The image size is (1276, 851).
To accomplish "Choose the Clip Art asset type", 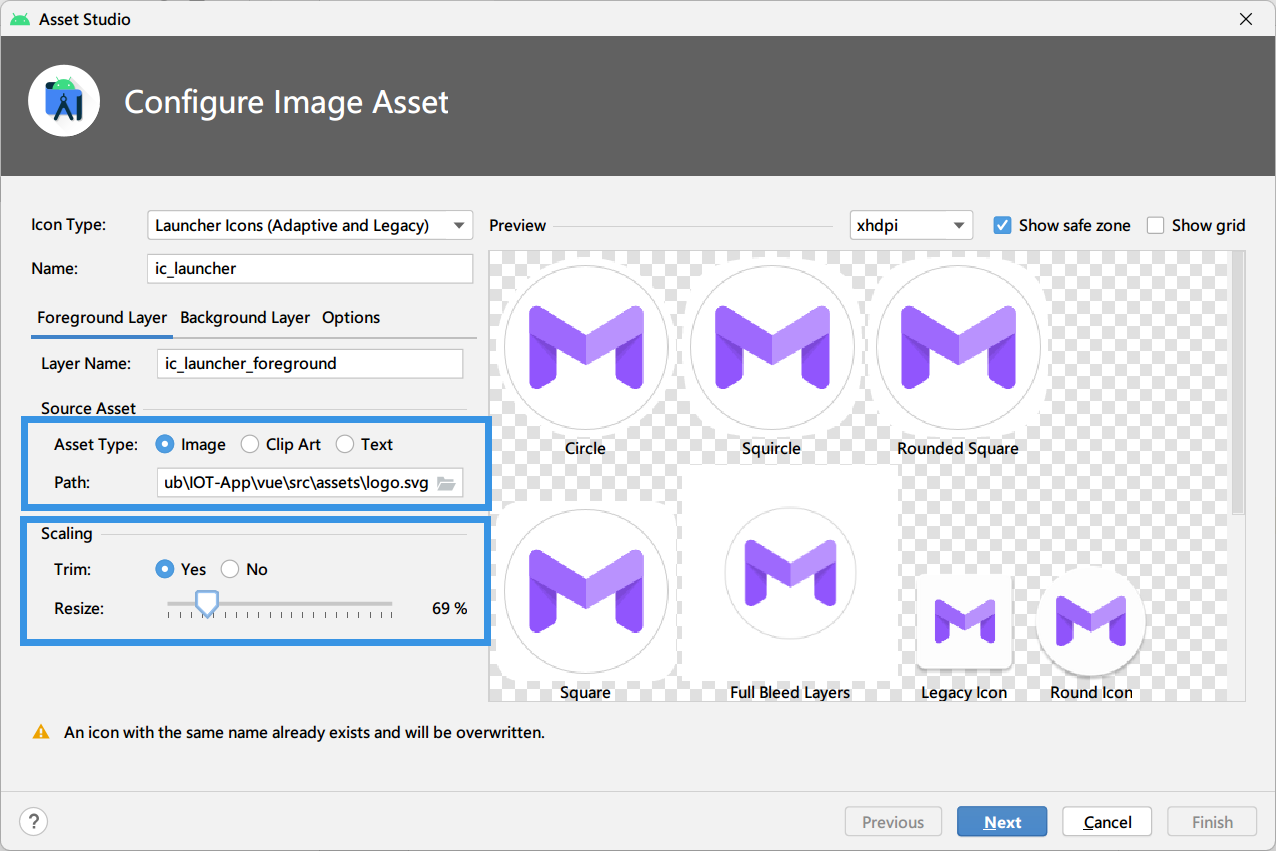I will point(280,444).
